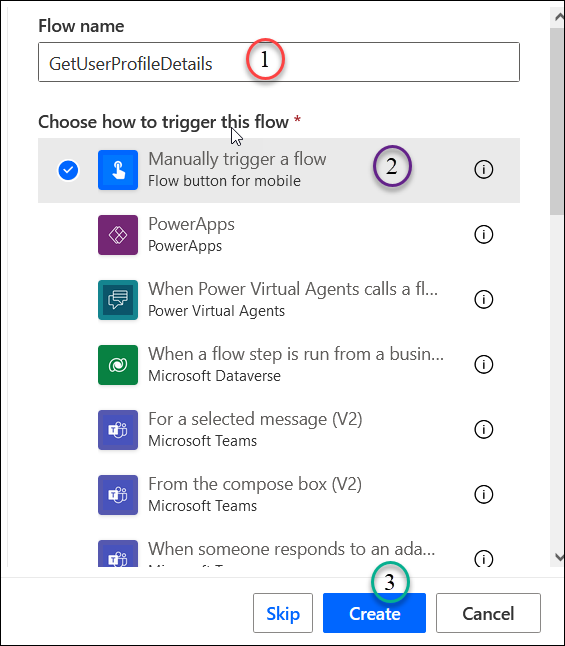This screenshot has width=565, height=646.
Task: View info for Power Virtual Agents trigger
Action: (x=483, y=299)
